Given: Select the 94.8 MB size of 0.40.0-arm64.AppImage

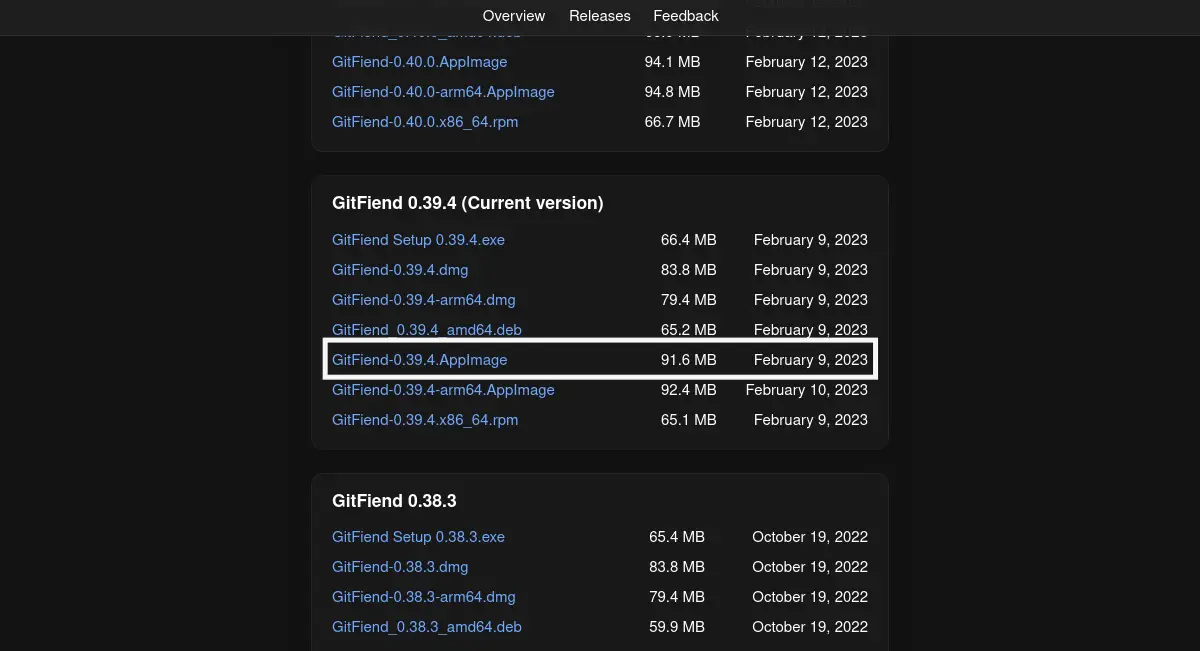Looking at the screenshot, I should 673,92.
